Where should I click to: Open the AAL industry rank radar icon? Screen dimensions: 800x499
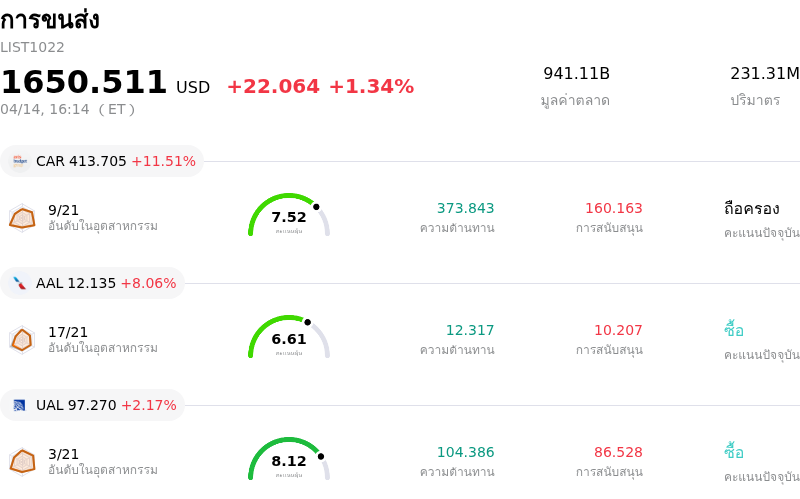22,339
